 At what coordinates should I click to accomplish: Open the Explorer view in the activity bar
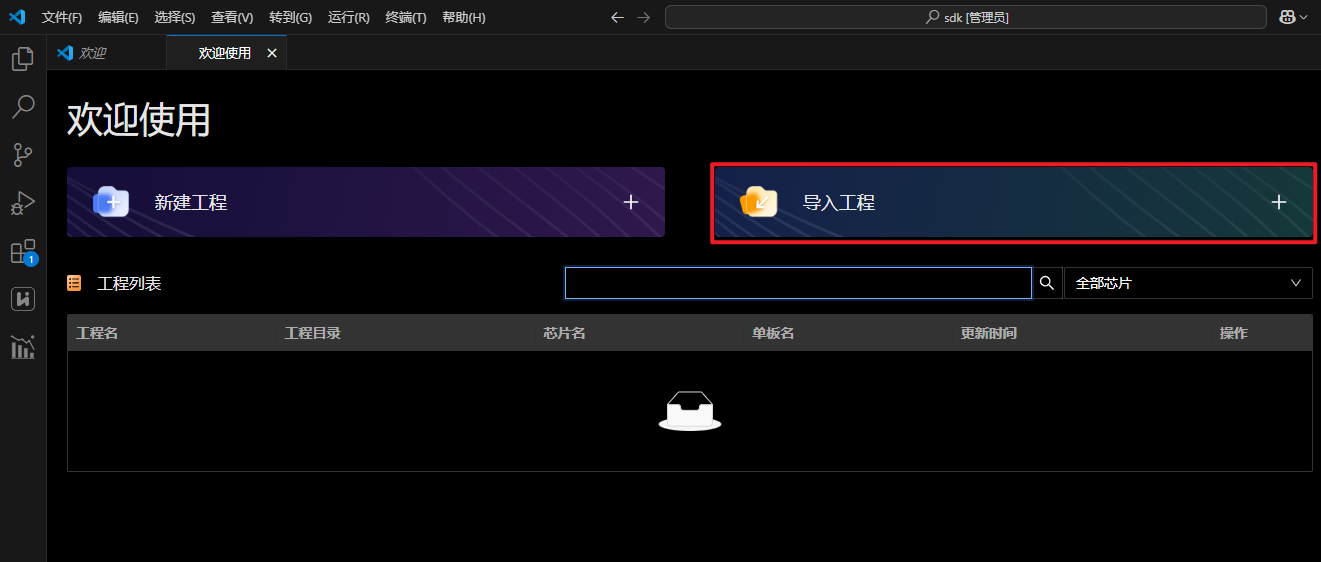coord(22,60)
